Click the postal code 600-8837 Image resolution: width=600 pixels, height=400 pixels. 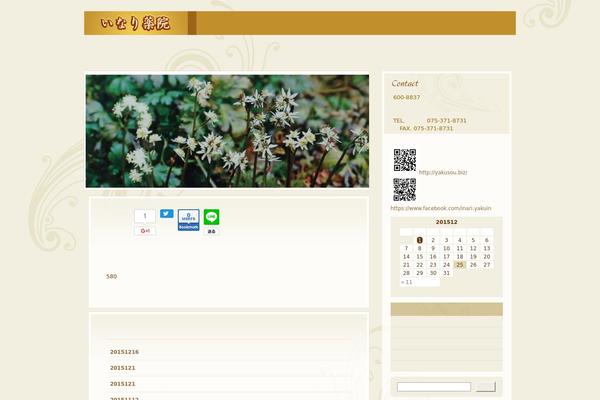[x=406, y=97]
